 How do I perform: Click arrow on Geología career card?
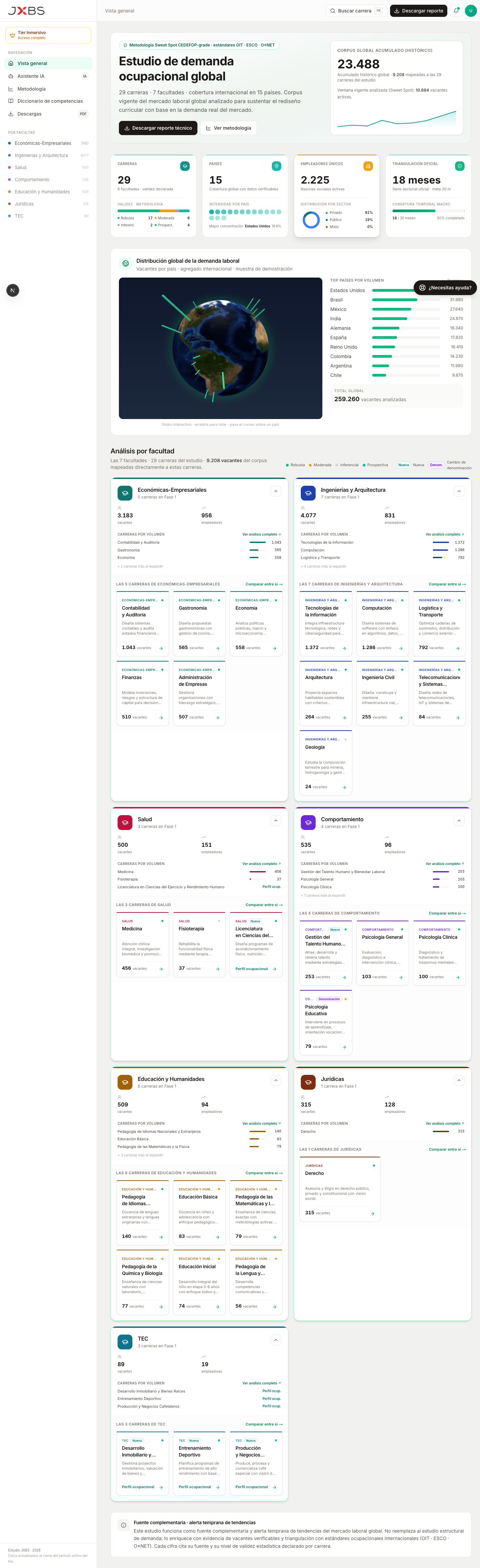[x=344, y=788]
